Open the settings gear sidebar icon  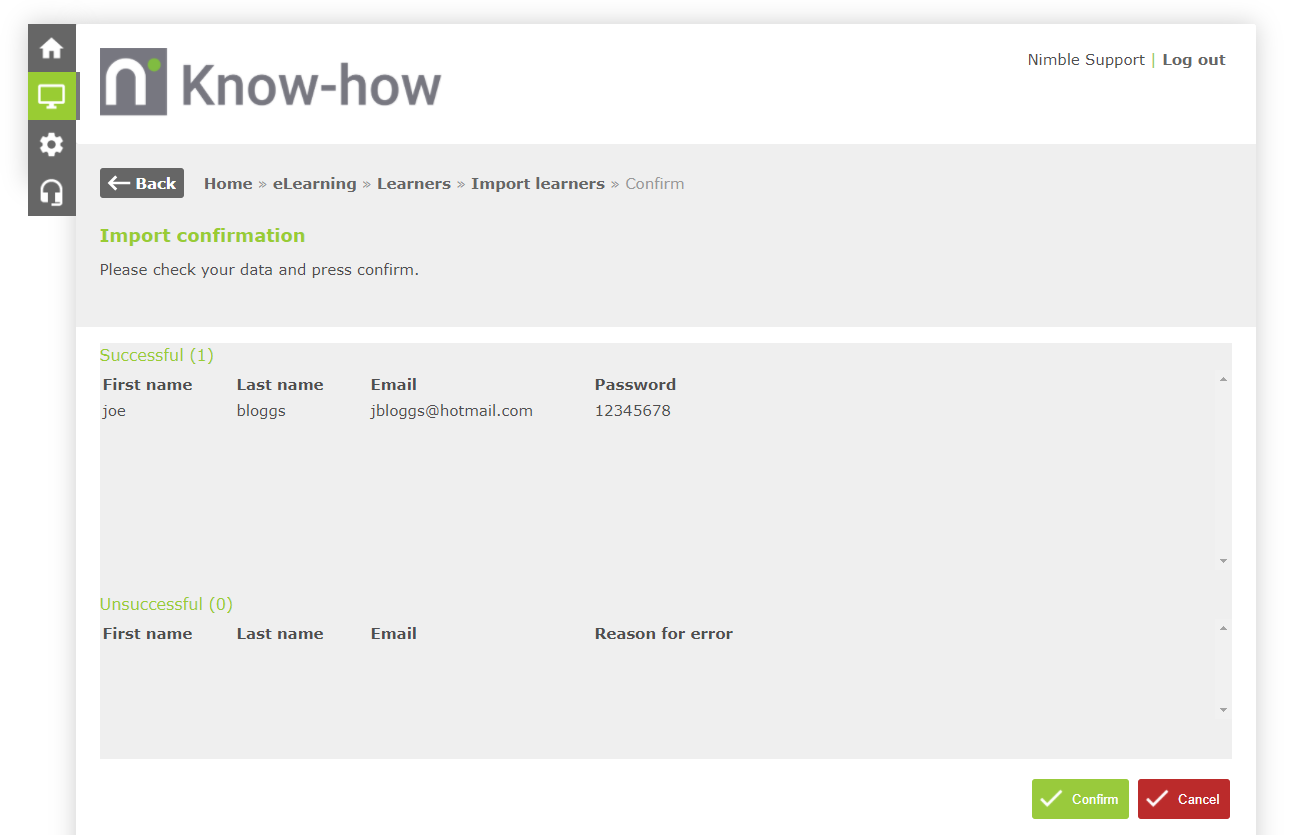(x=52, y=144)
